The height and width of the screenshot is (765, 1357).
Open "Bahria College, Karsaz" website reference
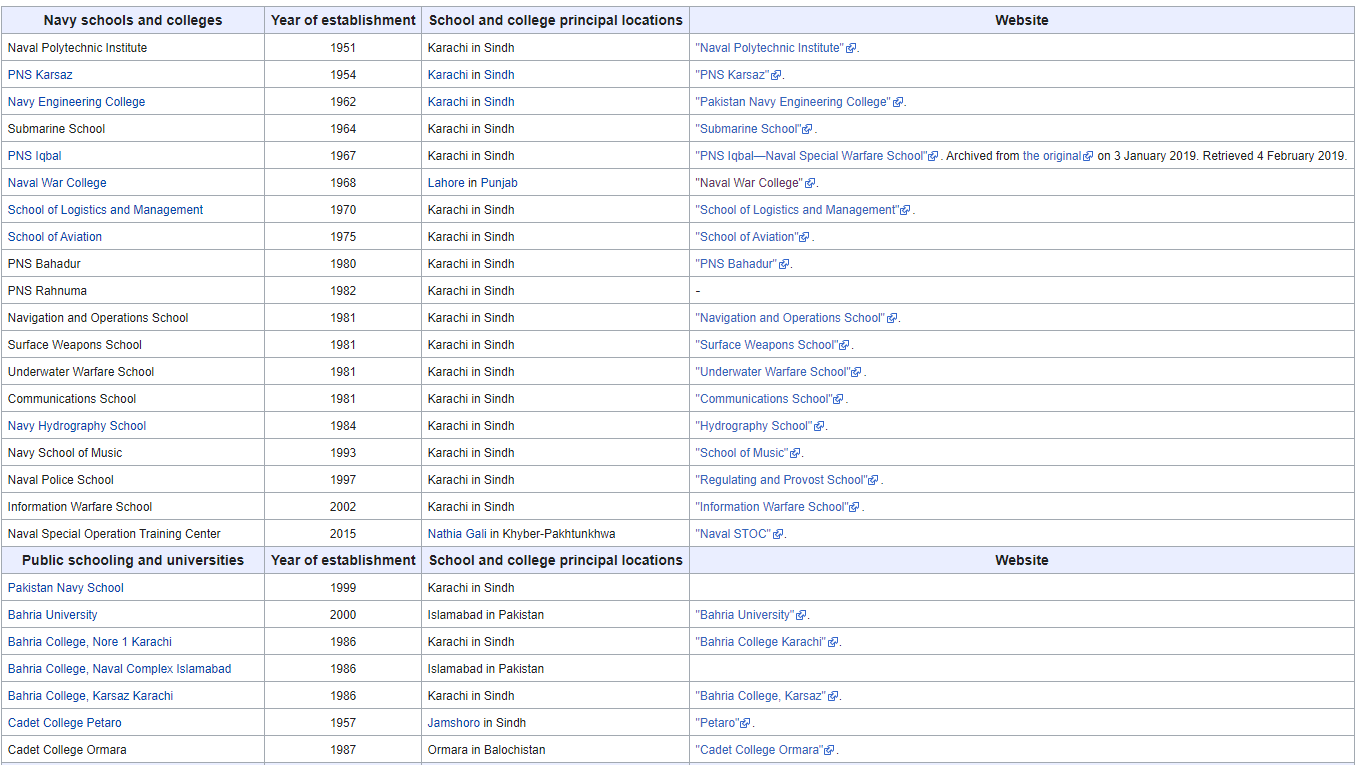point(760,696)
